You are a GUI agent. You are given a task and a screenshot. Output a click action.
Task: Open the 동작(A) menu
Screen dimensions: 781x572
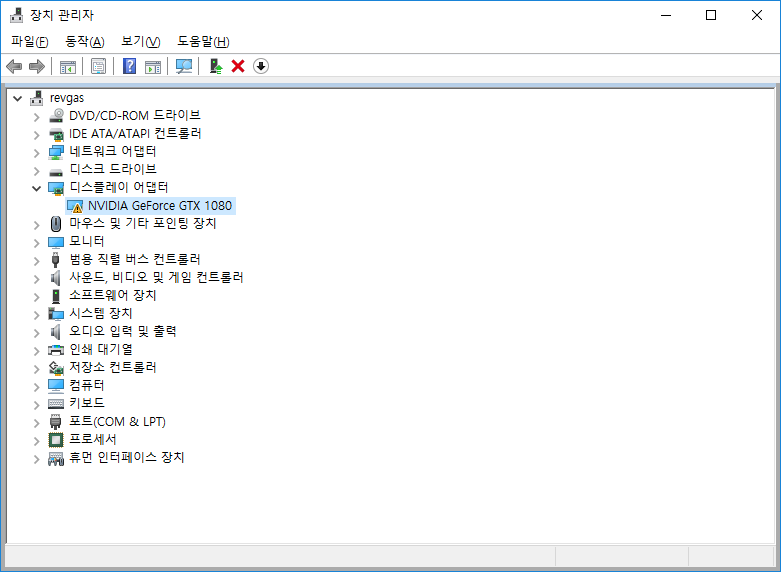[x=85, y=41]
